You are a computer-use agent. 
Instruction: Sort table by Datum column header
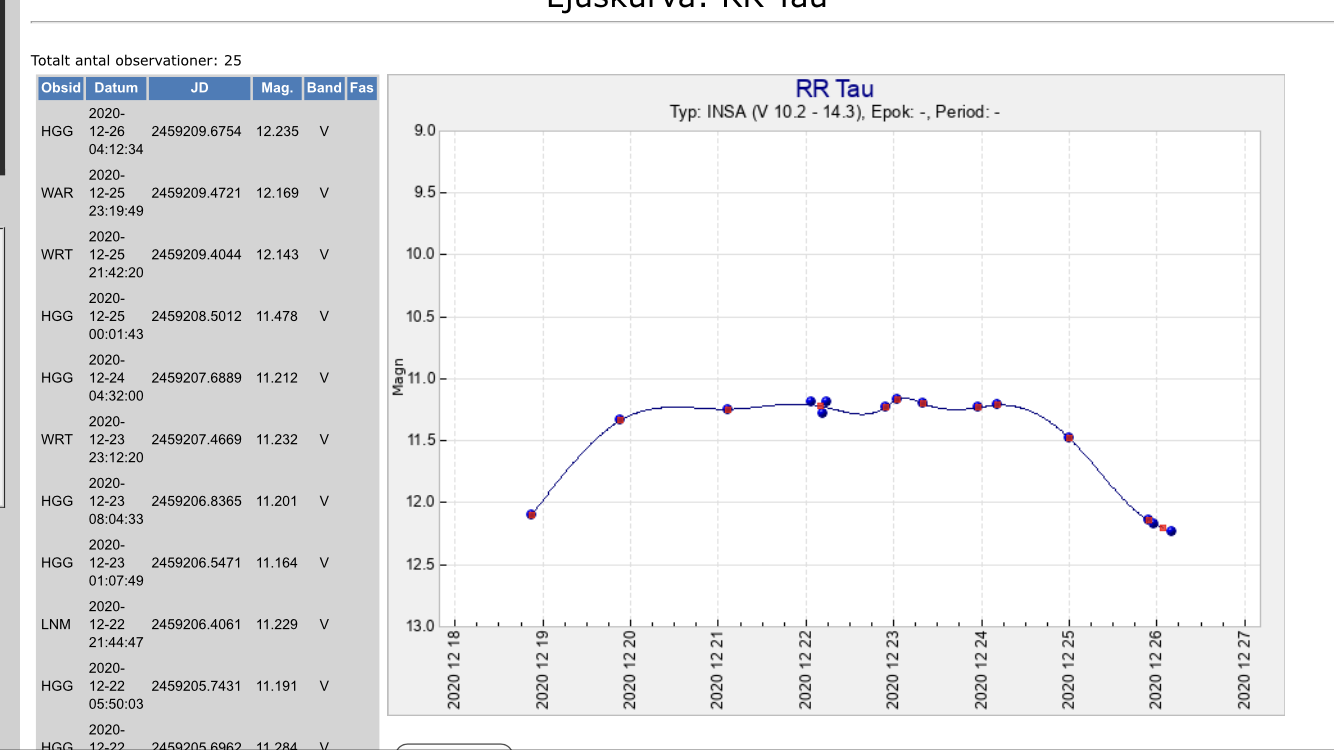116,88
